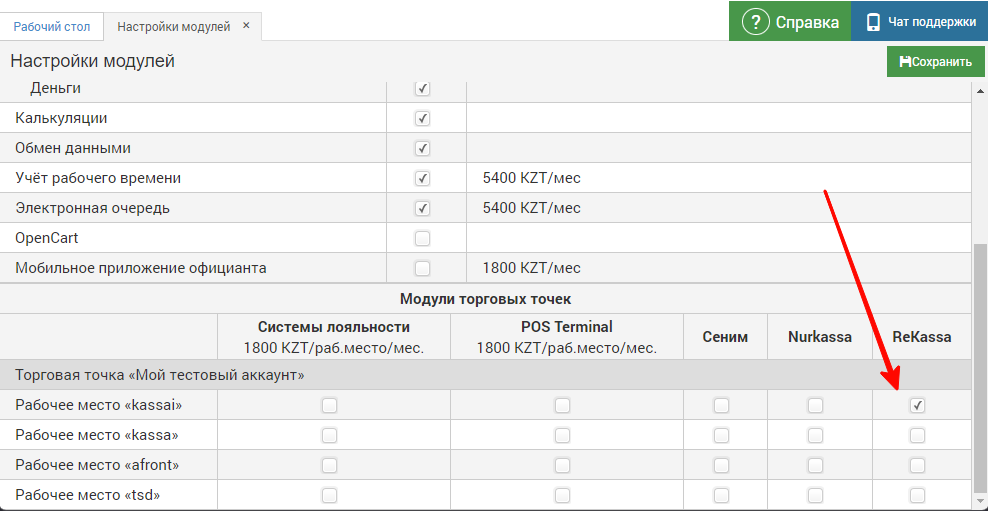This screenshot has height=511, width=988.
Task: Enable POS Terminal for workplace kassa
Action: [563, 435]
